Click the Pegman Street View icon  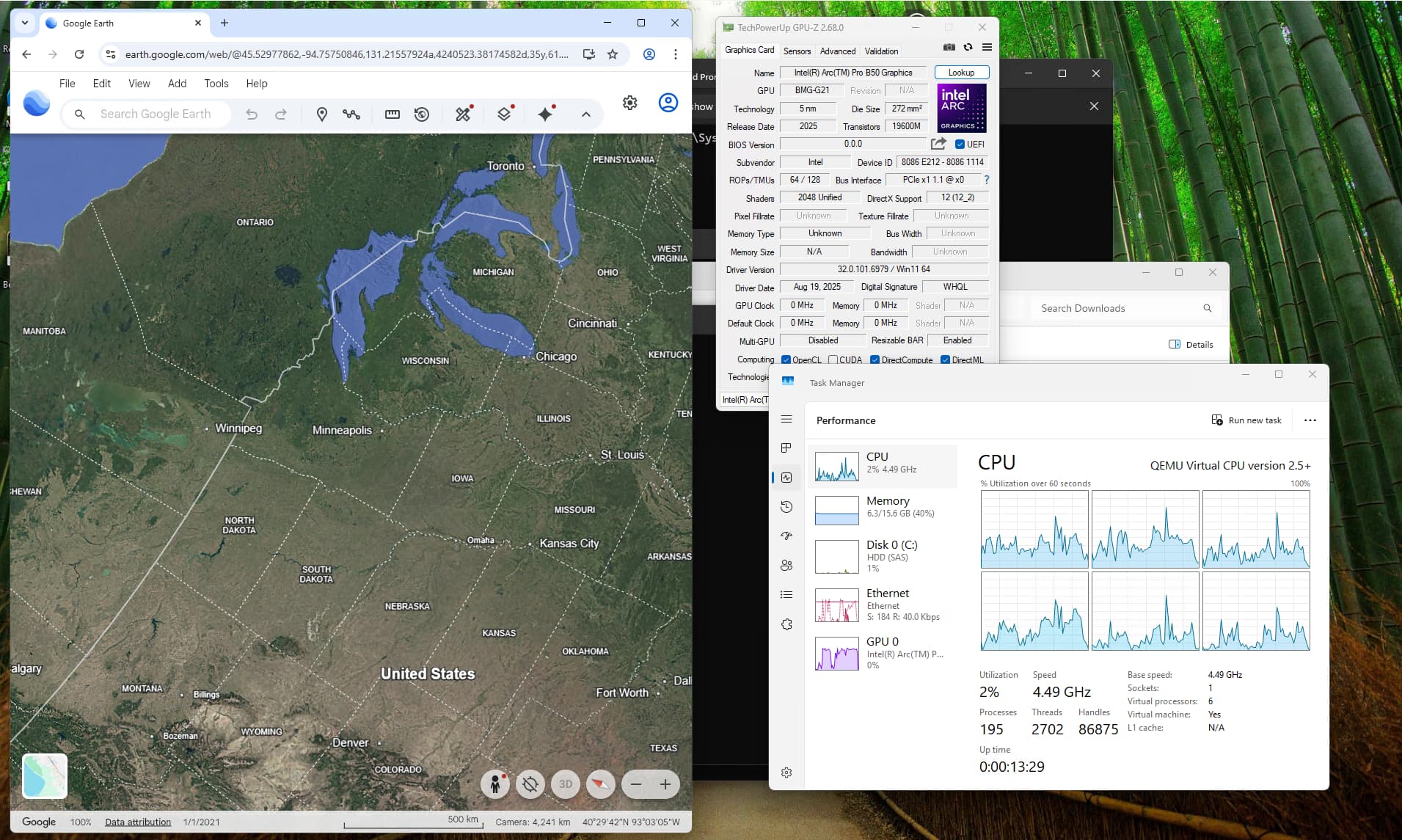495,784
